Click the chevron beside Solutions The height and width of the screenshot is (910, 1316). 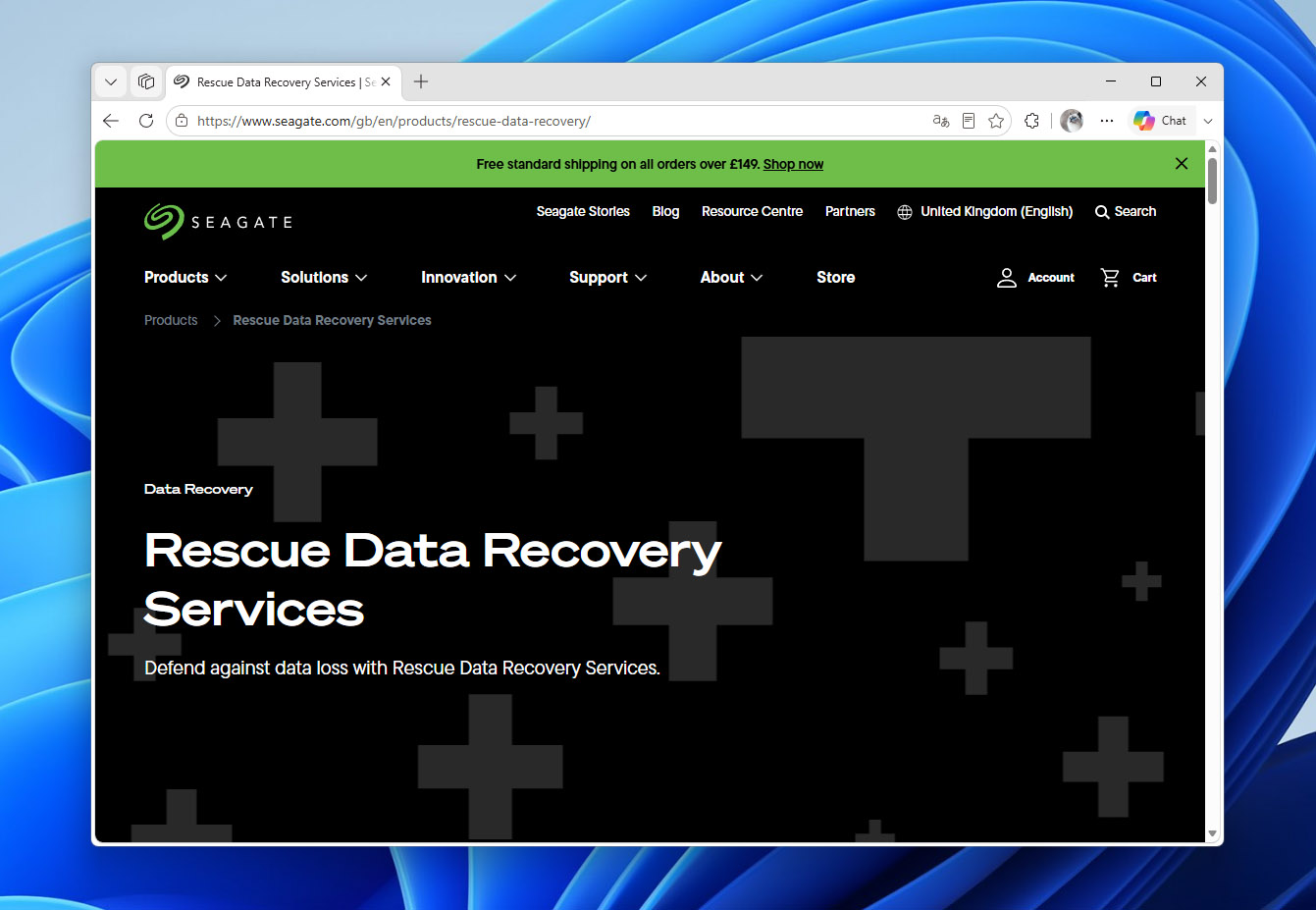tap(361, 278)
